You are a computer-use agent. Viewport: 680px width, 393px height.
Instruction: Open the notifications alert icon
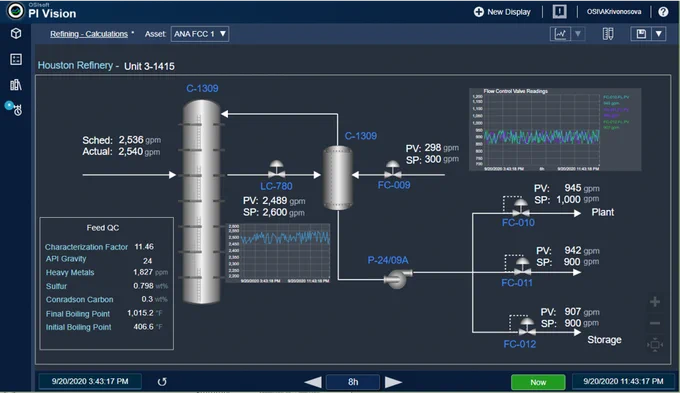(x=559, y=12)
